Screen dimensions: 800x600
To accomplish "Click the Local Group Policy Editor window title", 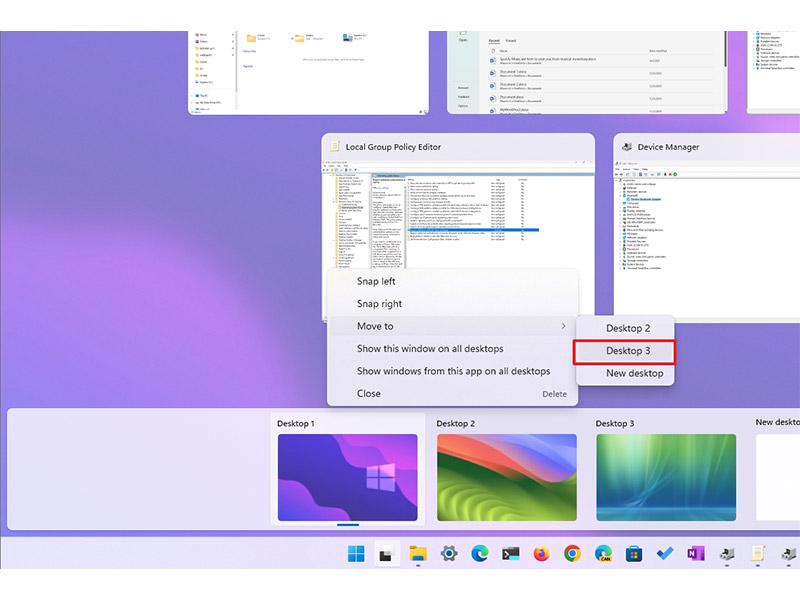I will tap(393, 147).
